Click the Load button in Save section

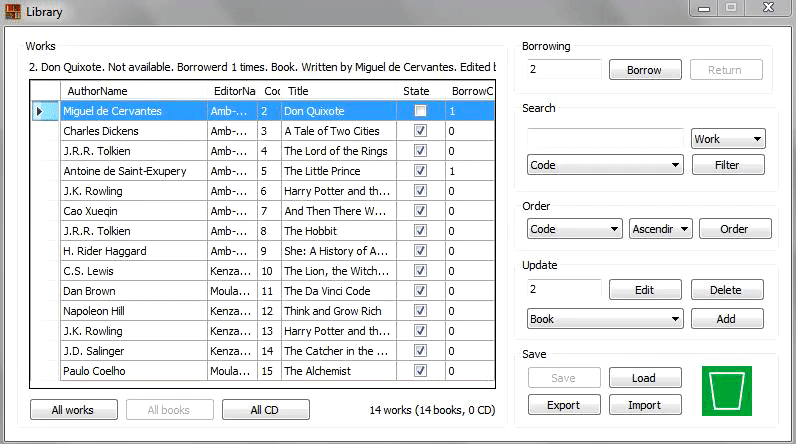pos(644,379)
